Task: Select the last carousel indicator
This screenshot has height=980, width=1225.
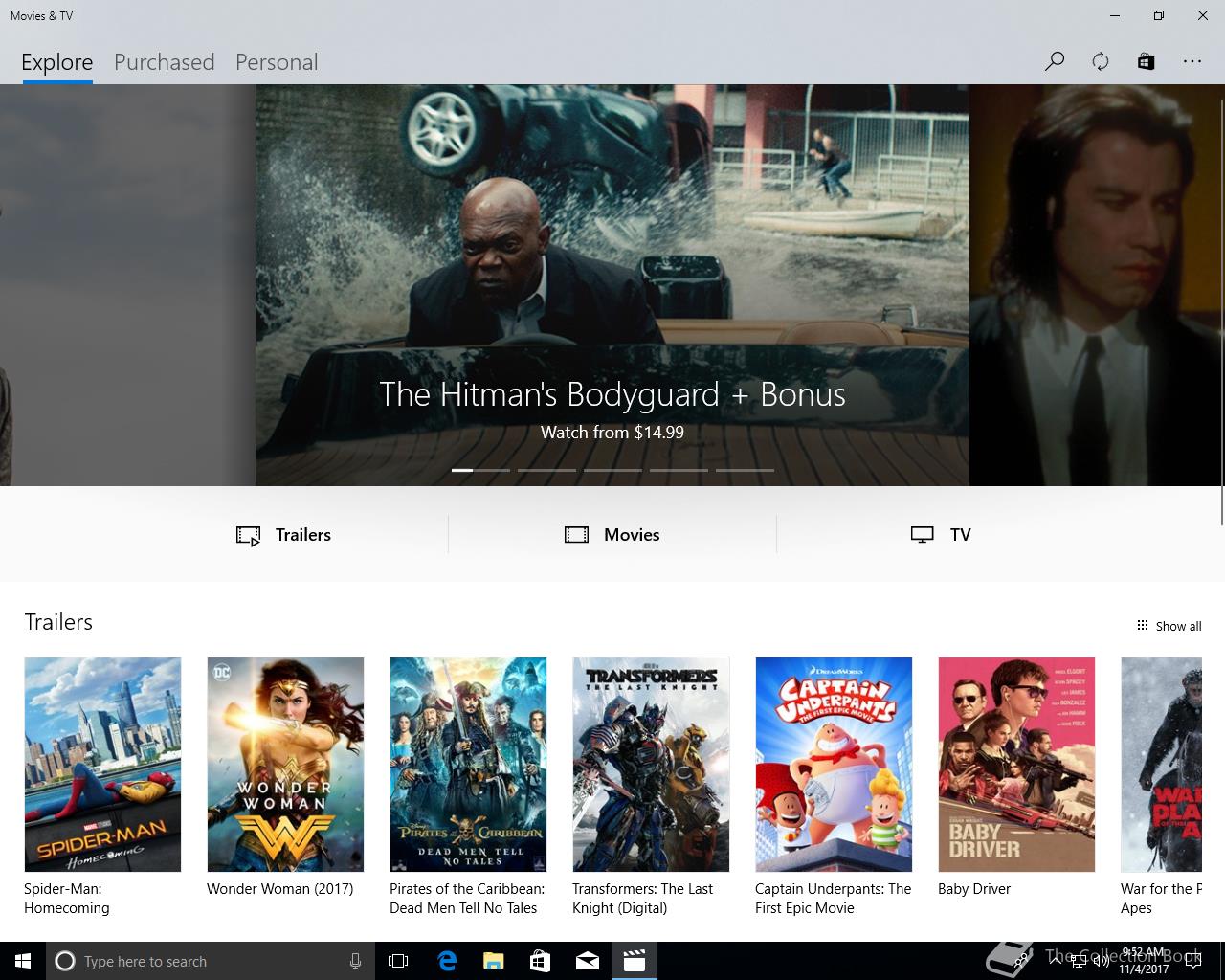Action: (x=745, y=470)
